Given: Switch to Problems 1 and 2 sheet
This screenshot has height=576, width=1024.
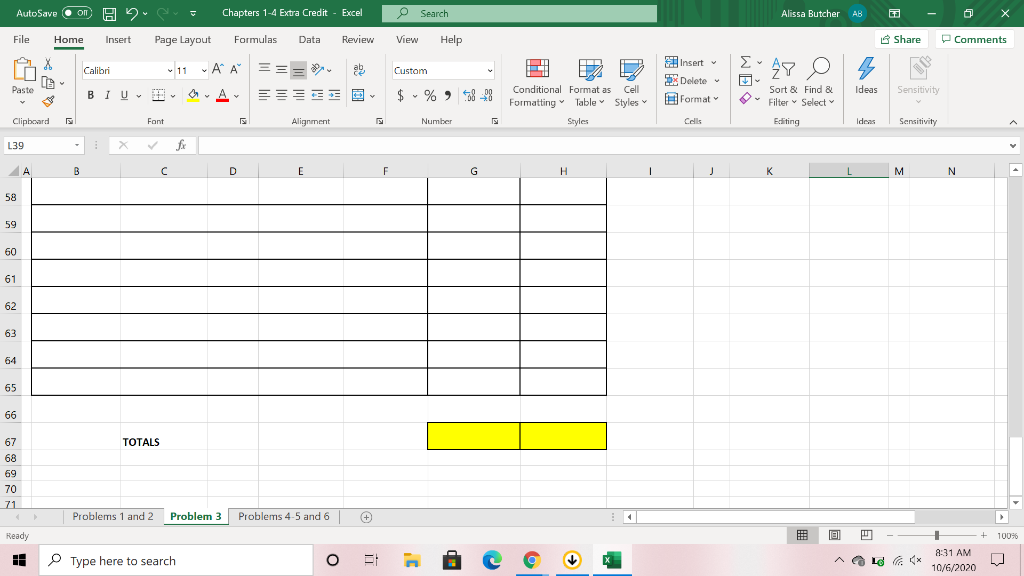Looking at the screenshot, I should pyautogui.click(x=113, y=517).
